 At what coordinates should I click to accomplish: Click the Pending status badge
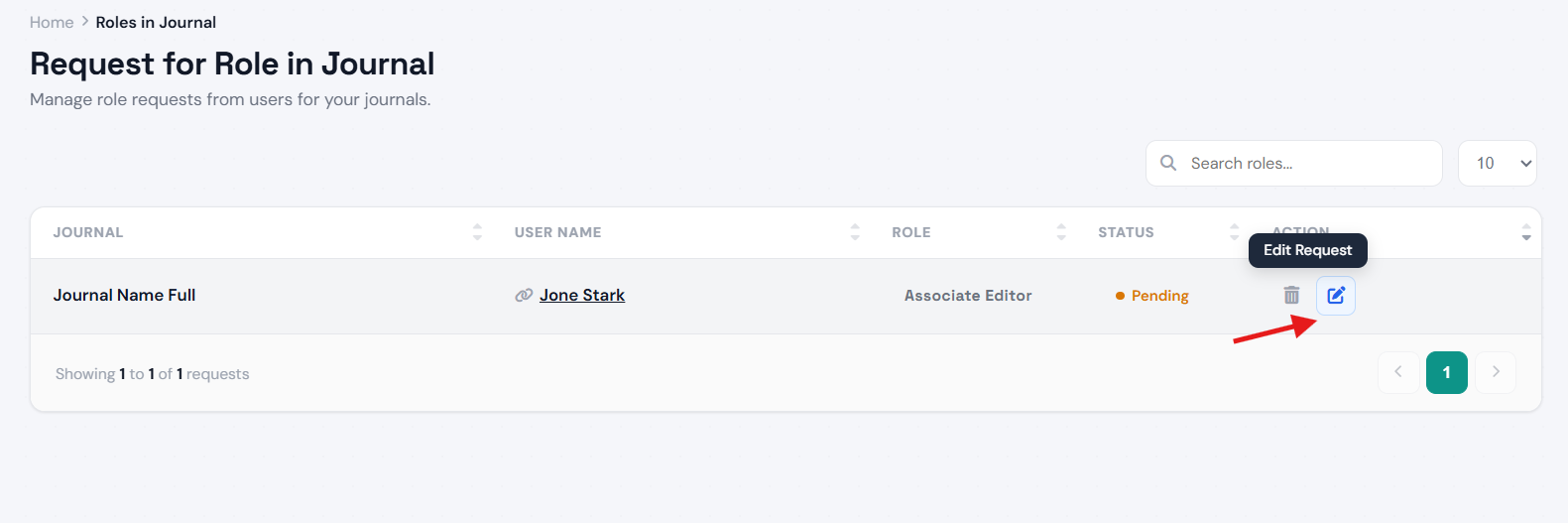pyautogui.click(x=1151, y=295)
